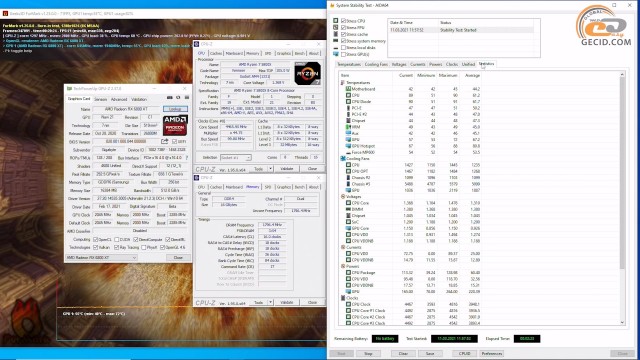Click the DIMM voltage icon
This screenshot has width=640, height=360.
tap(348, 209)
